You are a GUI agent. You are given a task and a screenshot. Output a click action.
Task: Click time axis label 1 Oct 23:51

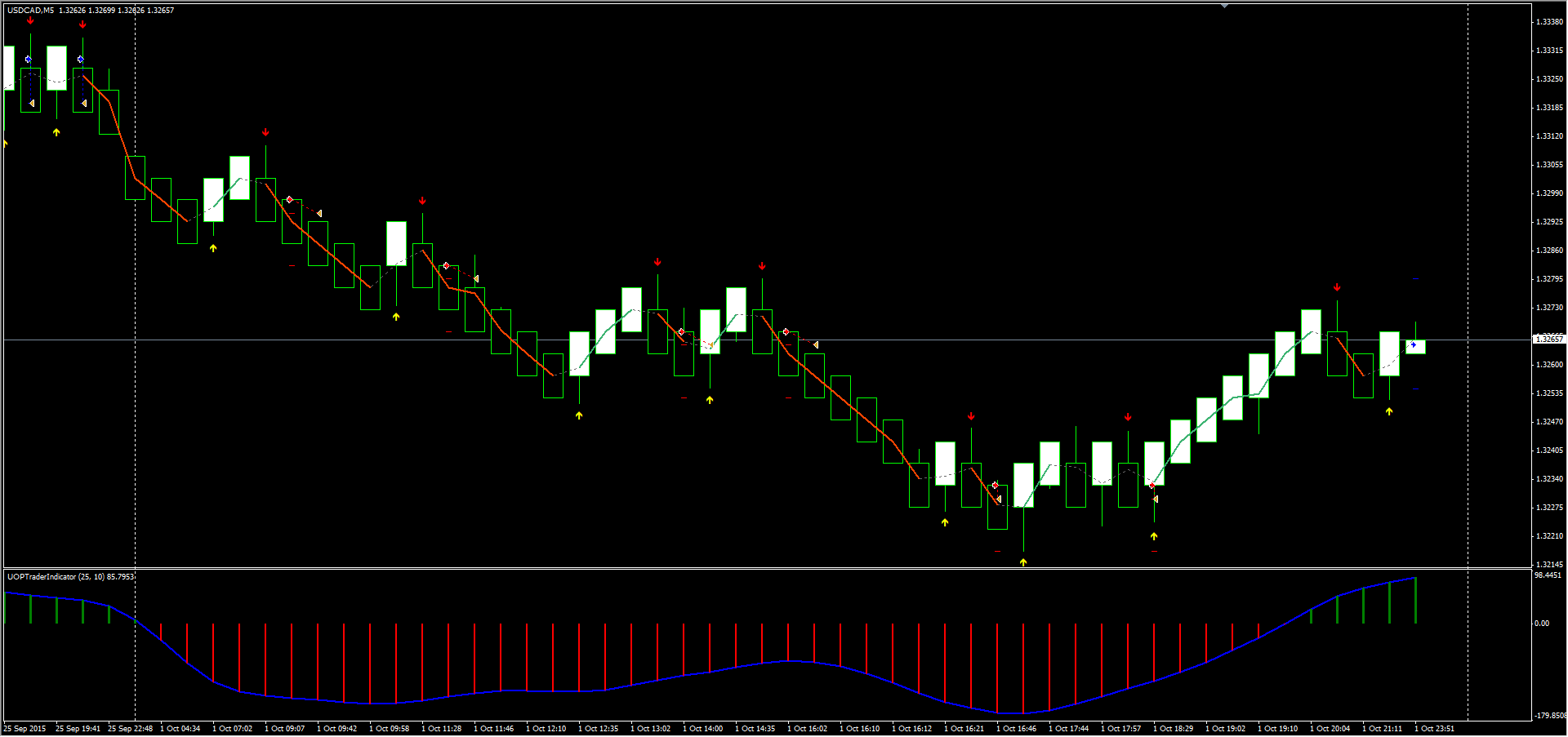1435,729
